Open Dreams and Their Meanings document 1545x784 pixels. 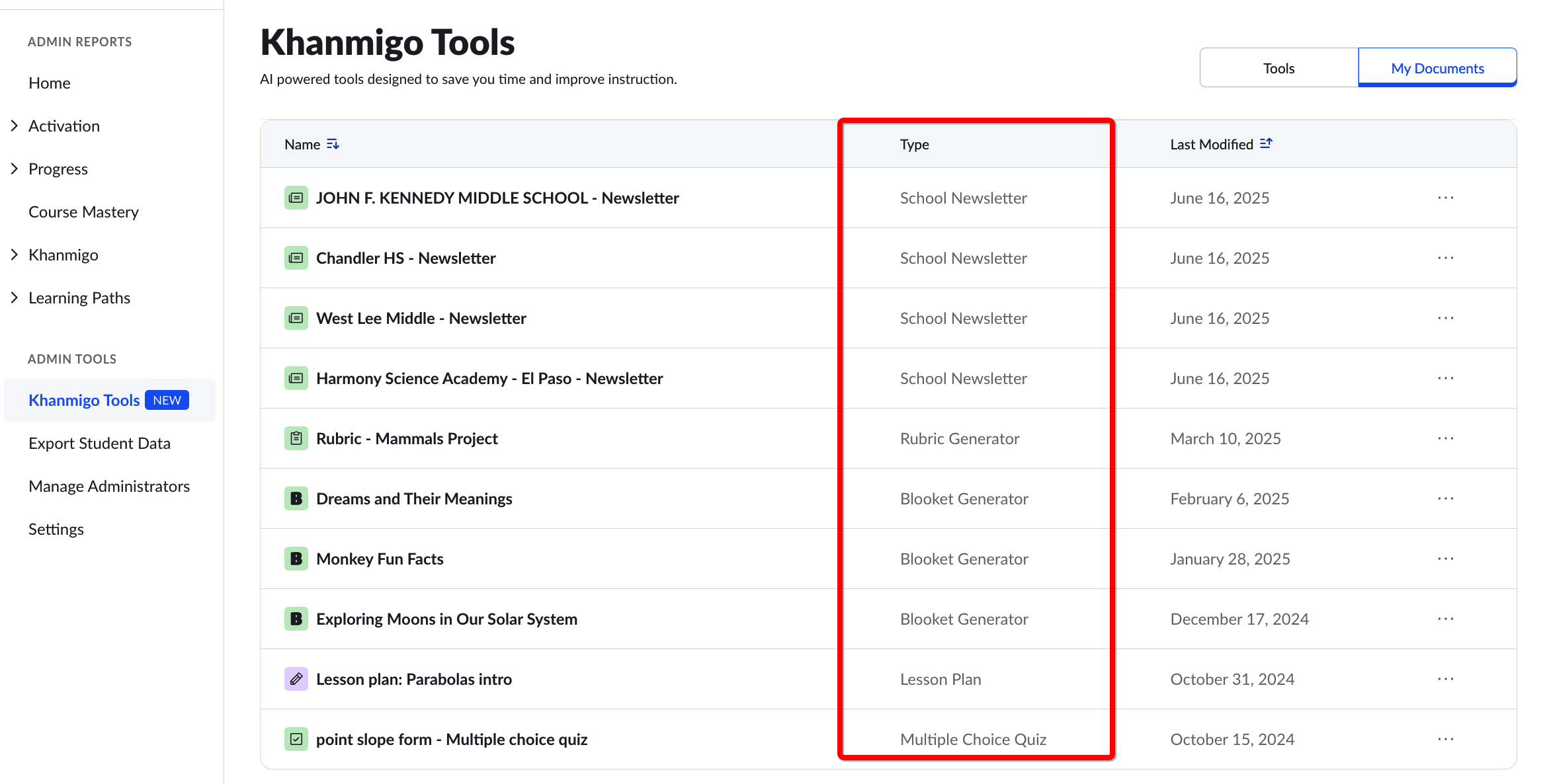click(414, 498)
